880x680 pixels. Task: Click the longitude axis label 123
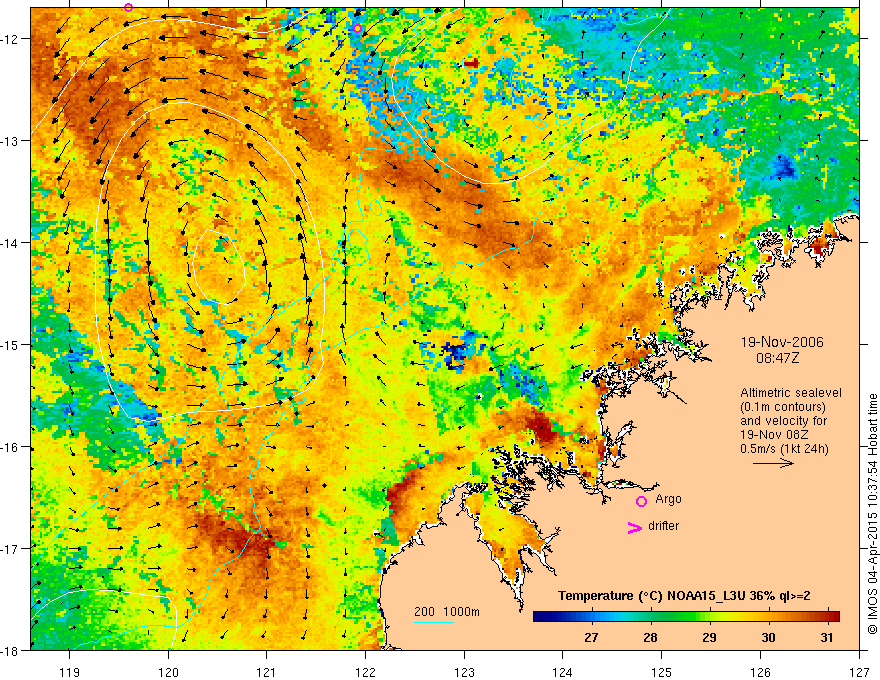click(x=464, y=672)
